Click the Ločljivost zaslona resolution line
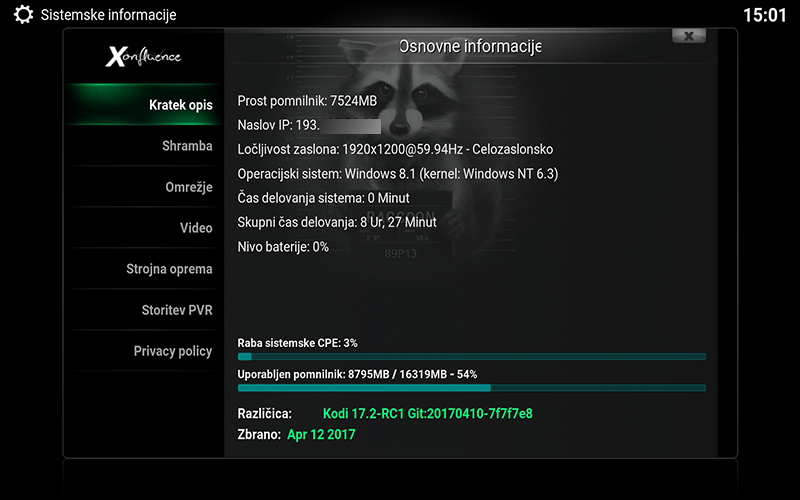Viewport: 800px width, 500px height. [x=395, y=149]
